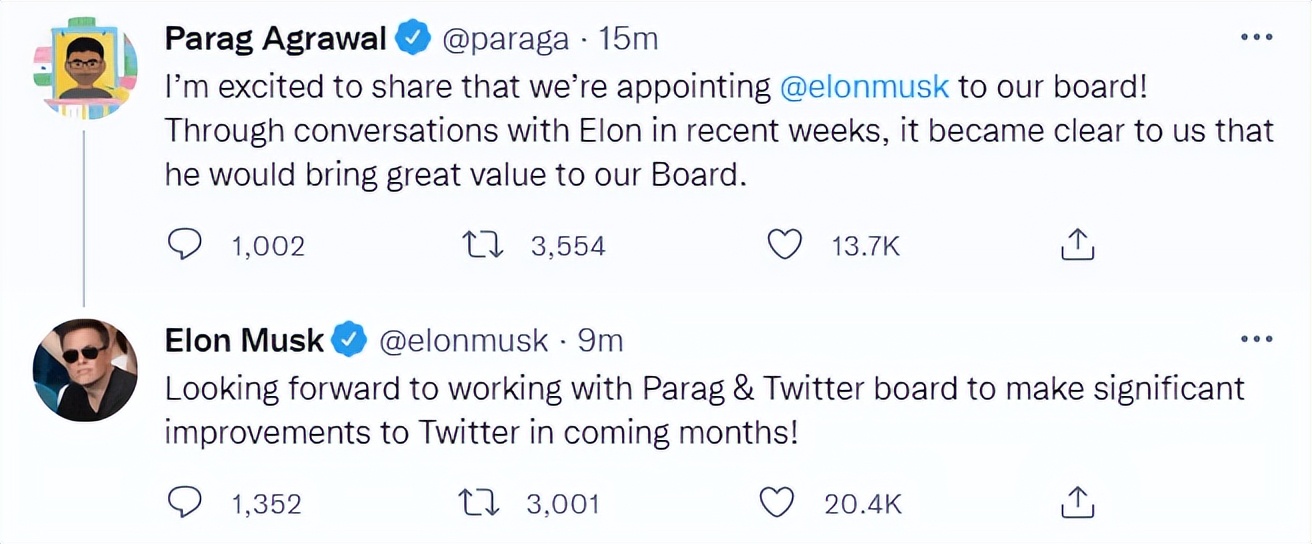Open more options on Elon's tweet
This screenshot has height=544, width=1312.
(1255, 340)
